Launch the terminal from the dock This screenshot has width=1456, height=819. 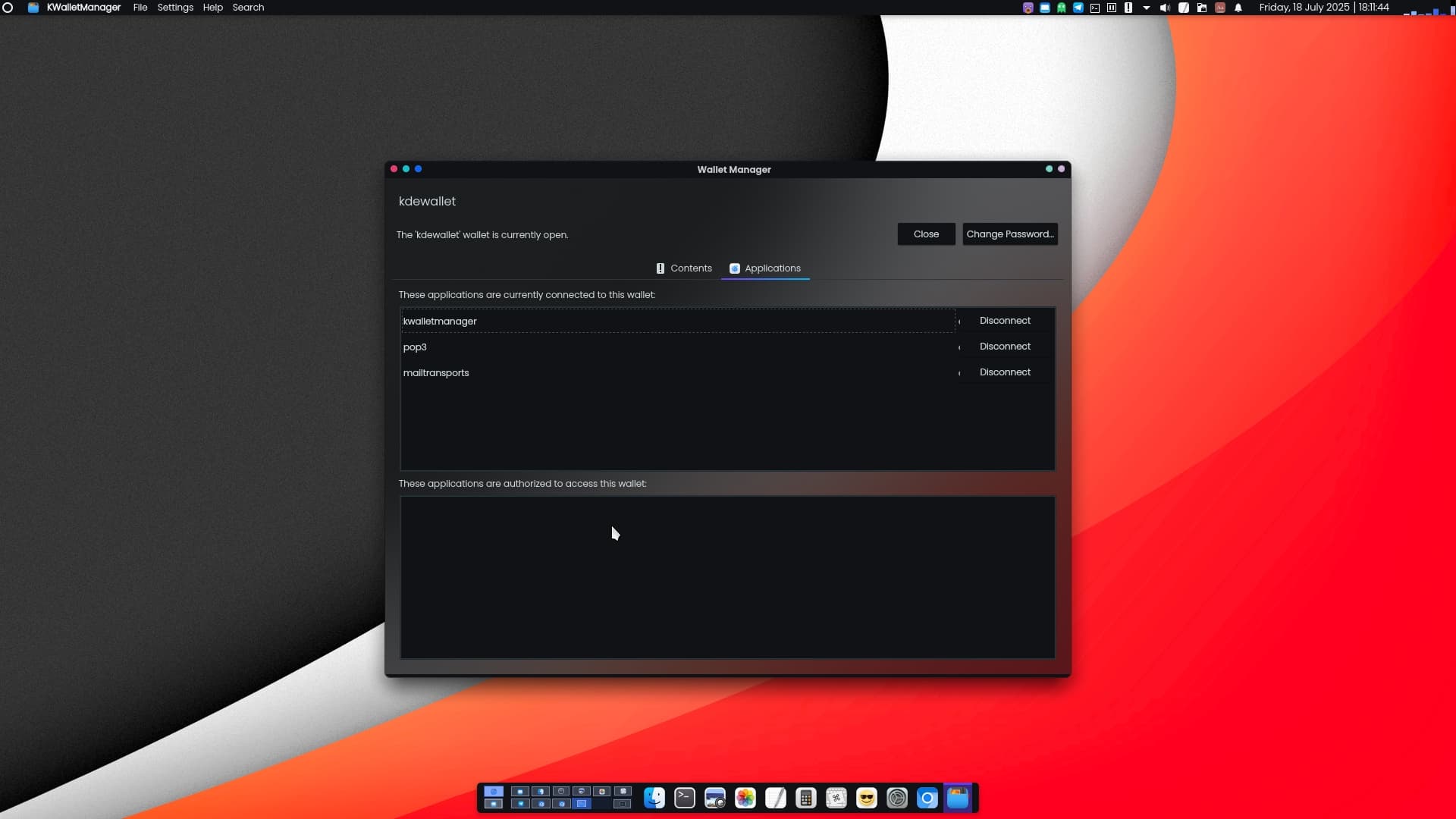pos(685,798)
